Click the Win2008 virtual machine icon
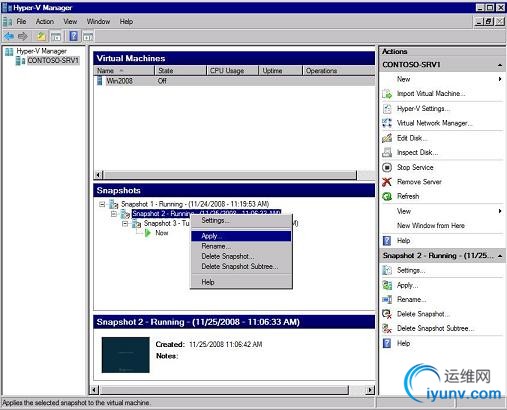The width and height of the screenshot is (507, 410). 99,81
